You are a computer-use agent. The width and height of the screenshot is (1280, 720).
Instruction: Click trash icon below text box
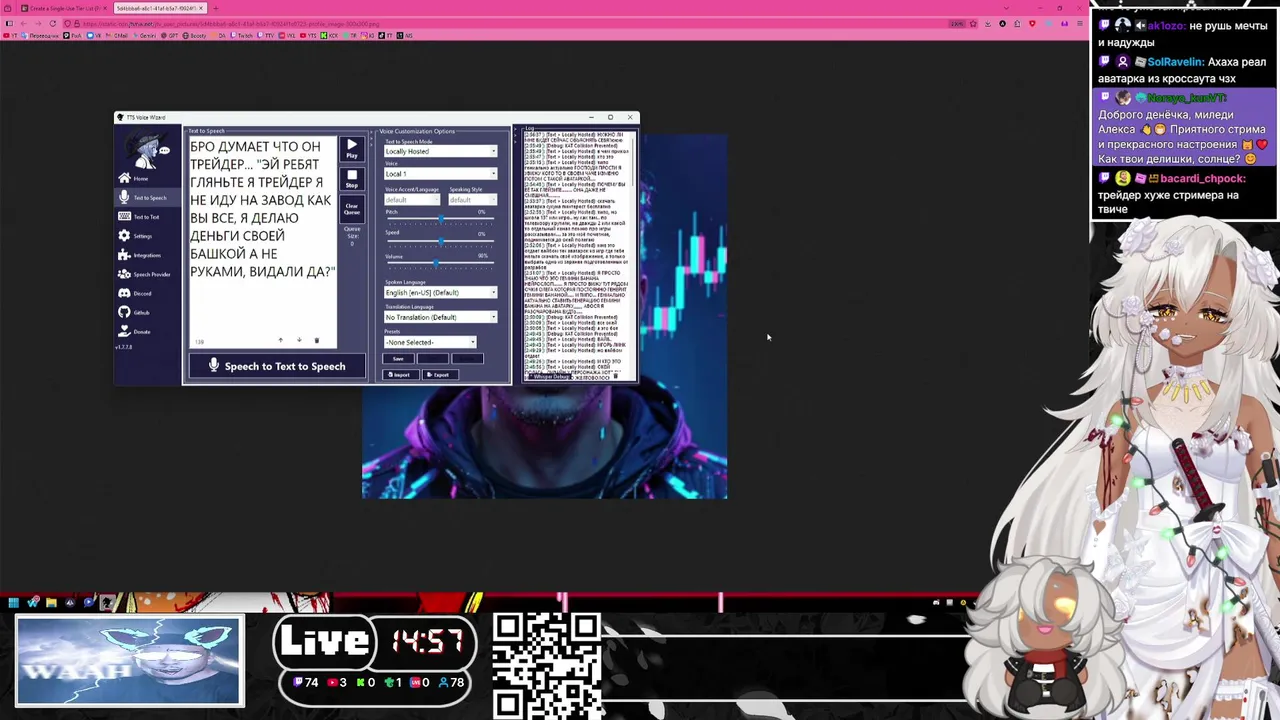317,340
